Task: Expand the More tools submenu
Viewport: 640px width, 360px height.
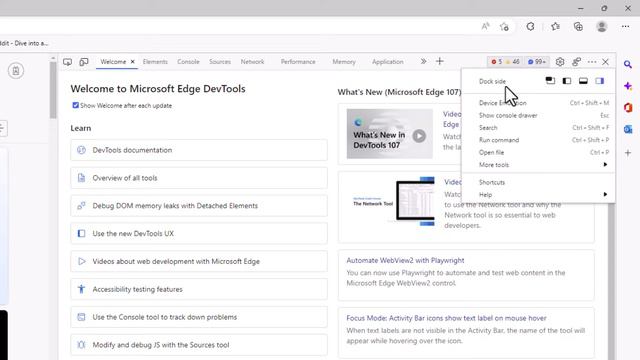Action: (538, 165)
